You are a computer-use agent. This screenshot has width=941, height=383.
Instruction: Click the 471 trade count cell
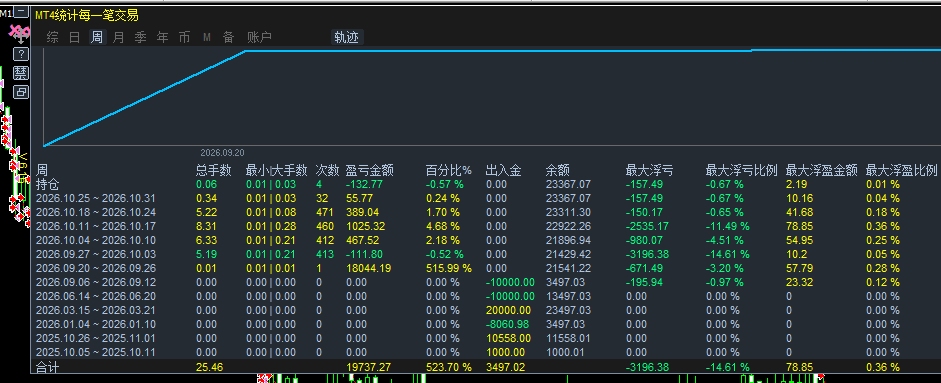325,212
